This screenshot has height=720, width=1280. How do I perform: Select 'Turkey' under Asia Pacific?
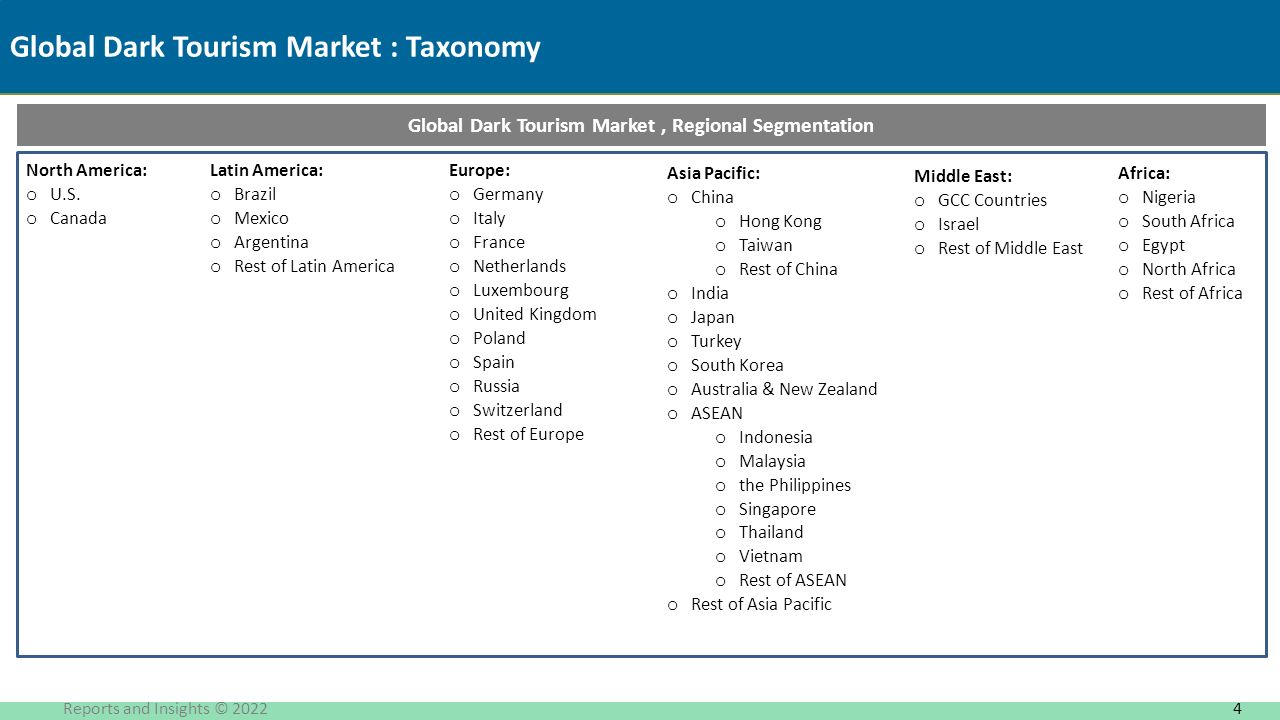716,341
